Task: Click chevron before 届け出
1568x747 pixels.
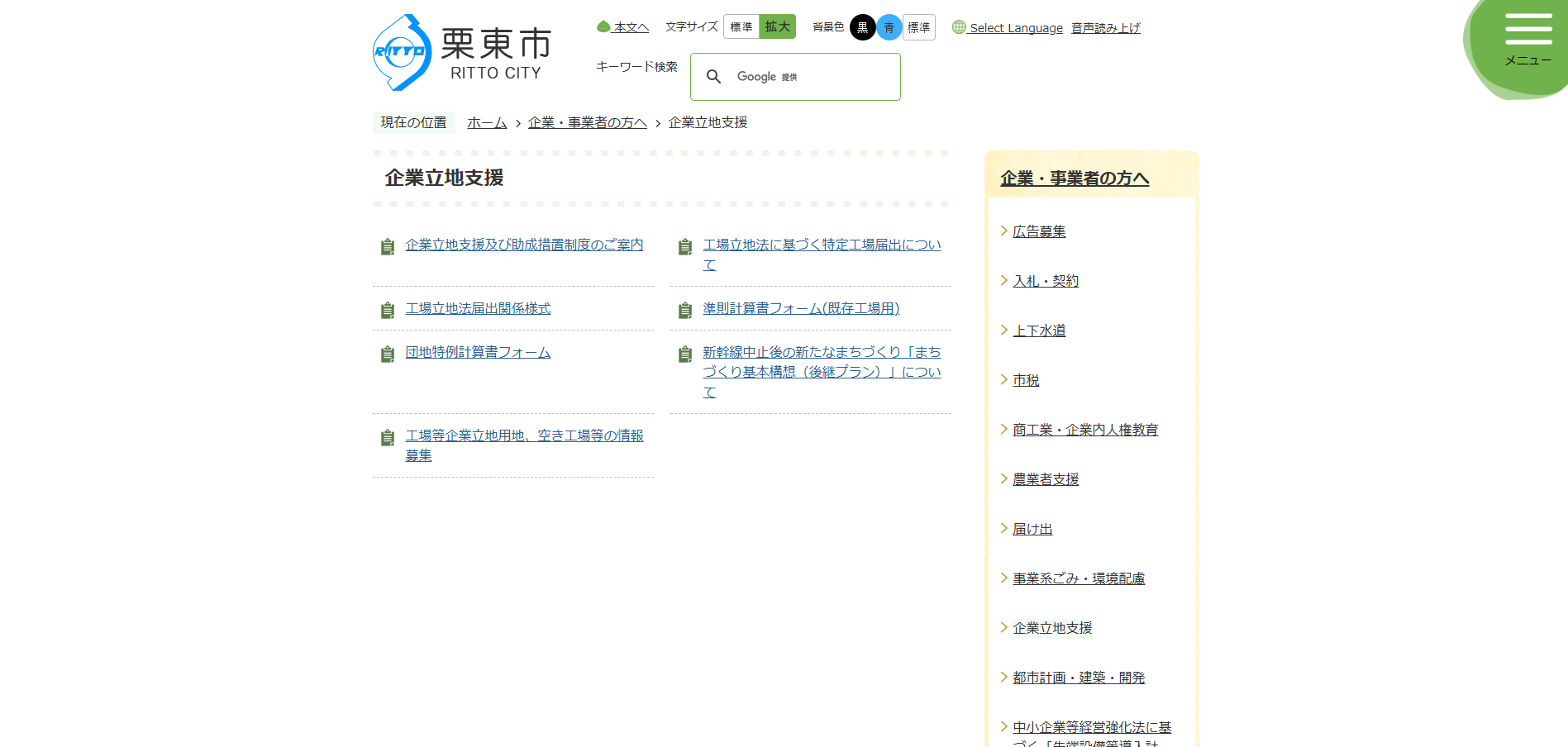Action: (1004, 528)
